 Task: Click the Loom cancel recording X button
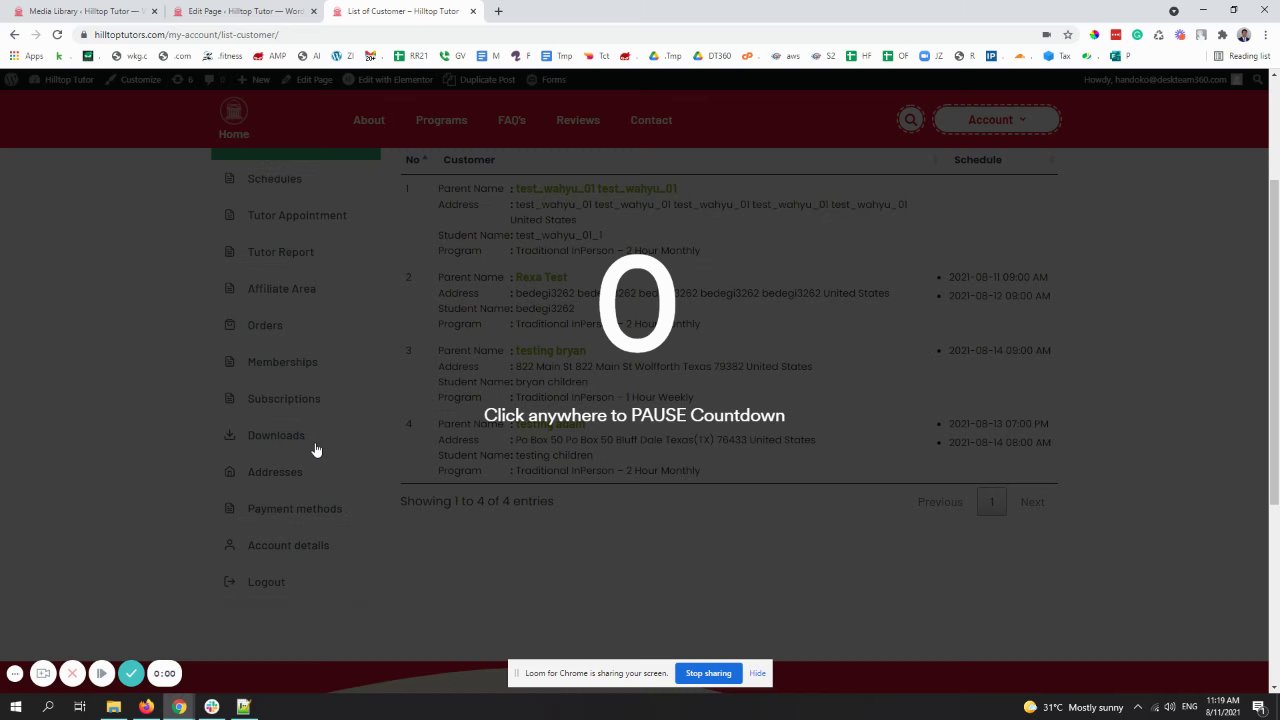pyautogui.click(x=72, y=674)
